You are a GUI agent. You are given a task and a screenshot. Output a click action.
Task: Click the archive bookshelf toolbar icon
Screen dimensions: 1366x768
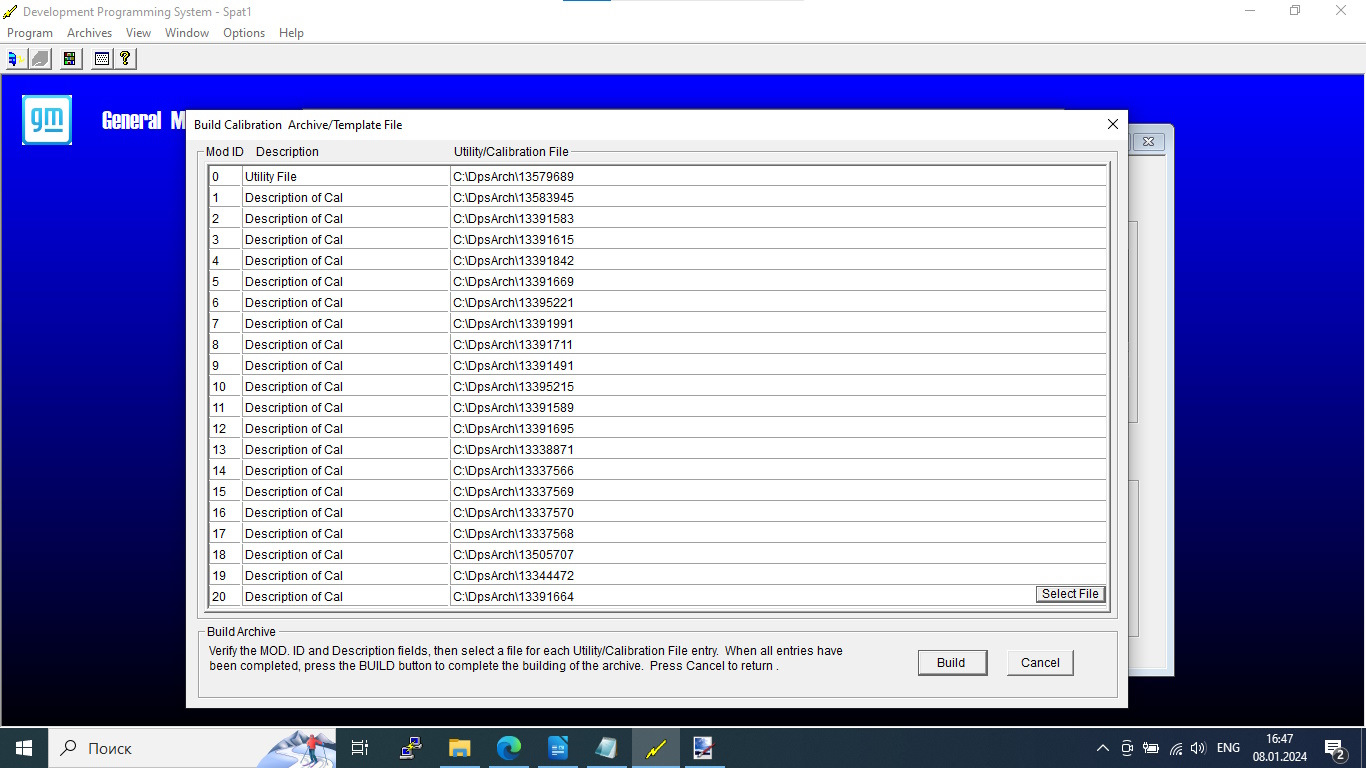[x=69, y=58]
